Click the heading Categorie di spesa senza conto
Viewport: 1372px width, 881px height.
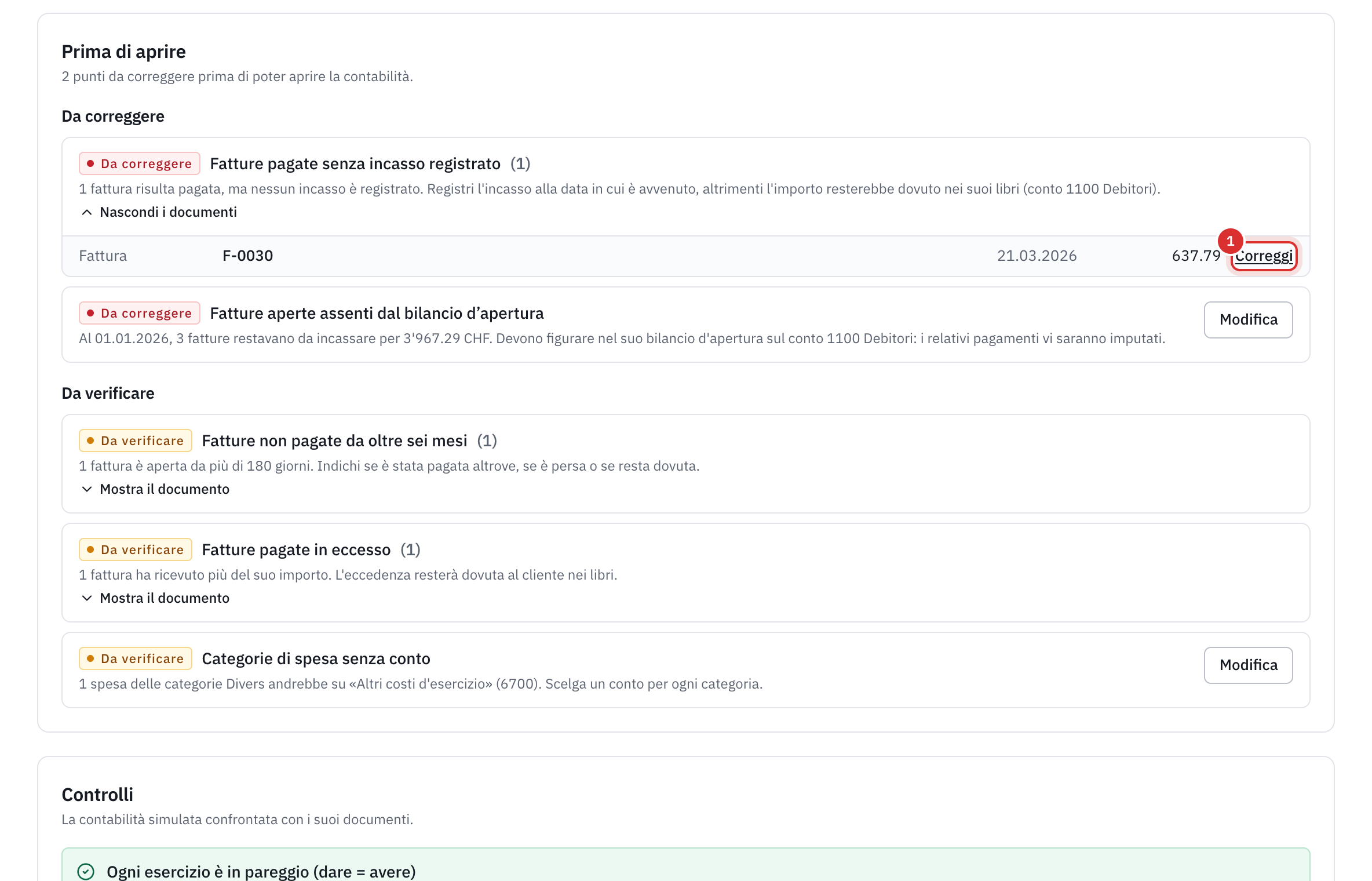[x=316, y=659]
